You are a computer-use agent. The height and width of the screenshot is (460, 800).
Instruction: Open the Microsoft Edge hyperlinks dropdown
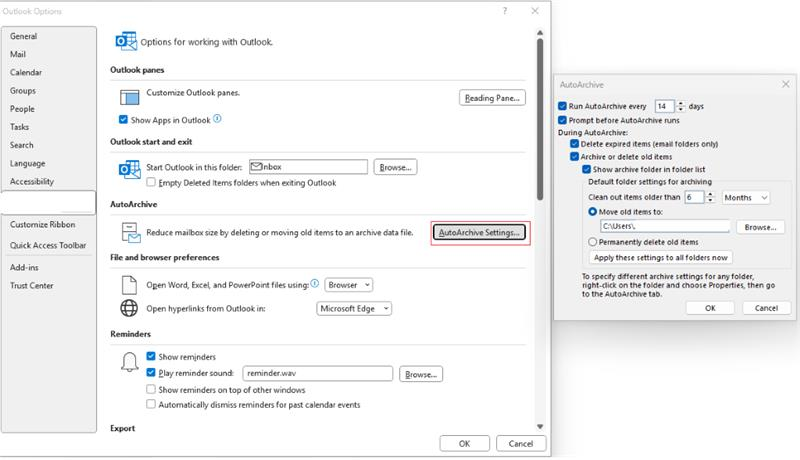click(x=354, y=309)
